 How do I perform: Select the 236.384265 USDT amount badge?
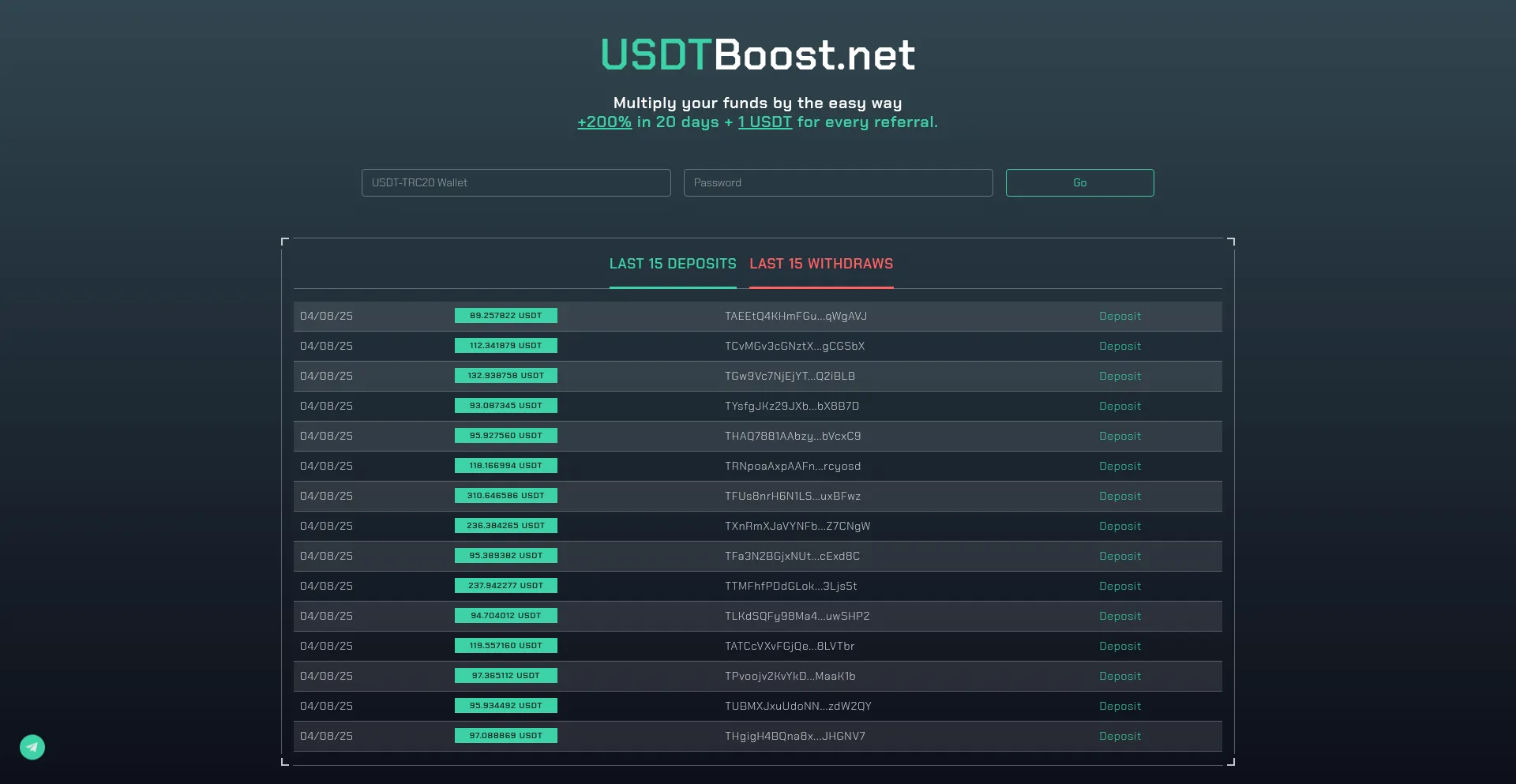pos(506,526)
